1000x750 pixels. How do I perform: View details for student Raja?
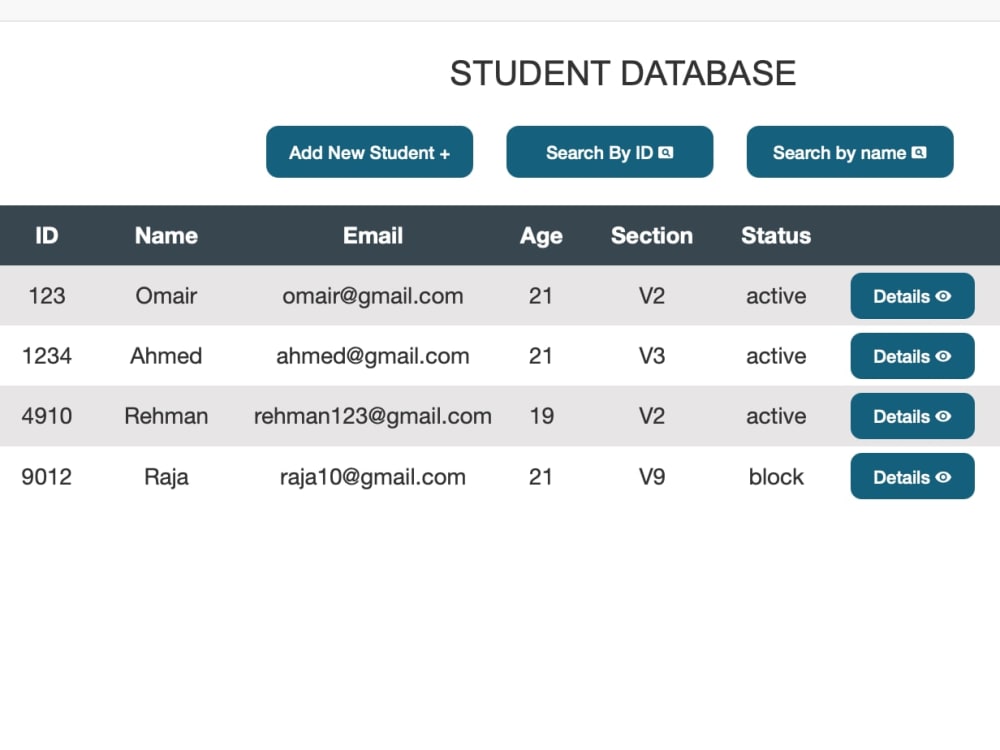coord(912,476)
